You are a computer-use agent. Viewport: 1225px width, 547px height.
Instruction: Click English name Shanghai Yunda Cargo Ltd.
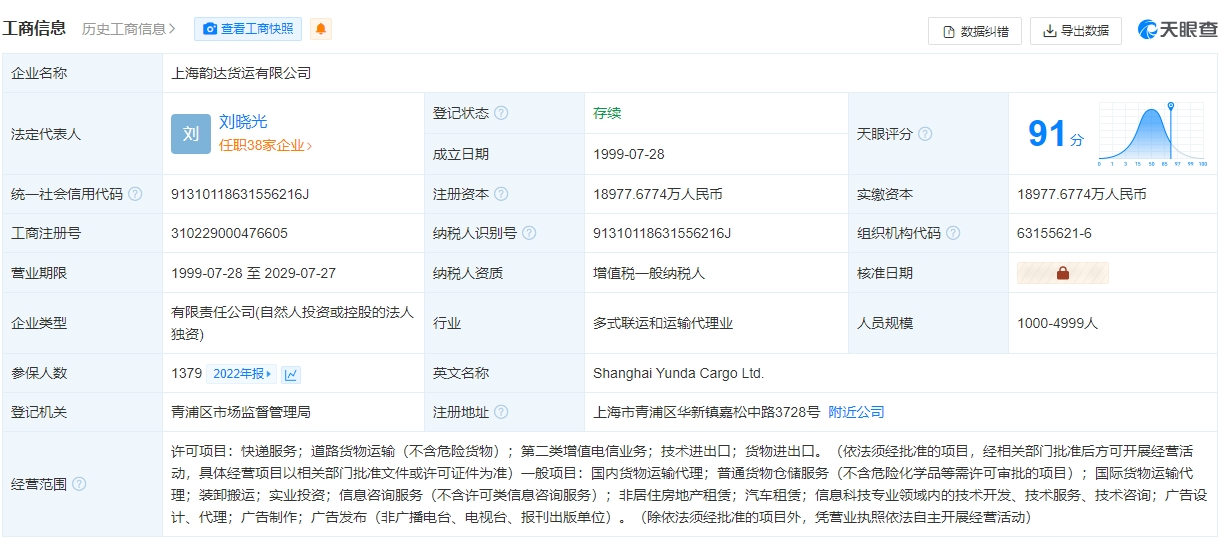pyautogui.click(x=678, y=373)
